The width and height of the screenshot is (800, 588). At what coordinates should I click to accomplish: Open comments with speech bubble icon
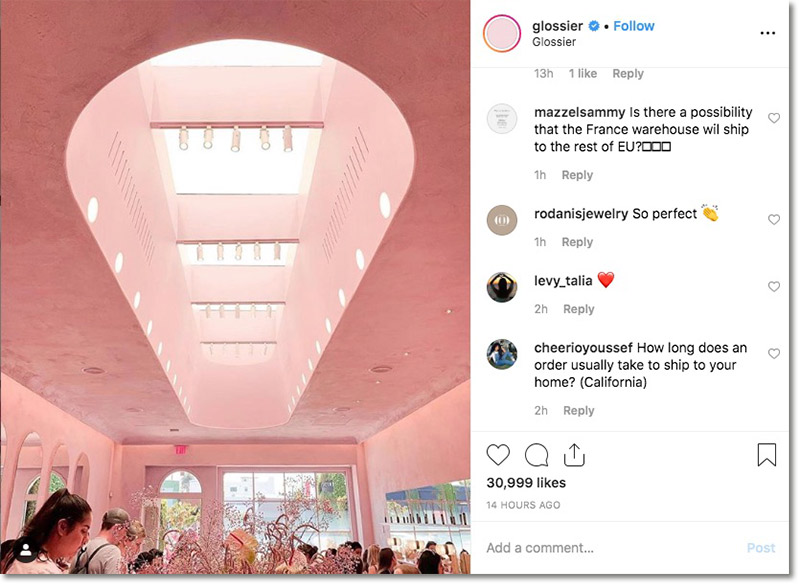[x=536, y=455]
